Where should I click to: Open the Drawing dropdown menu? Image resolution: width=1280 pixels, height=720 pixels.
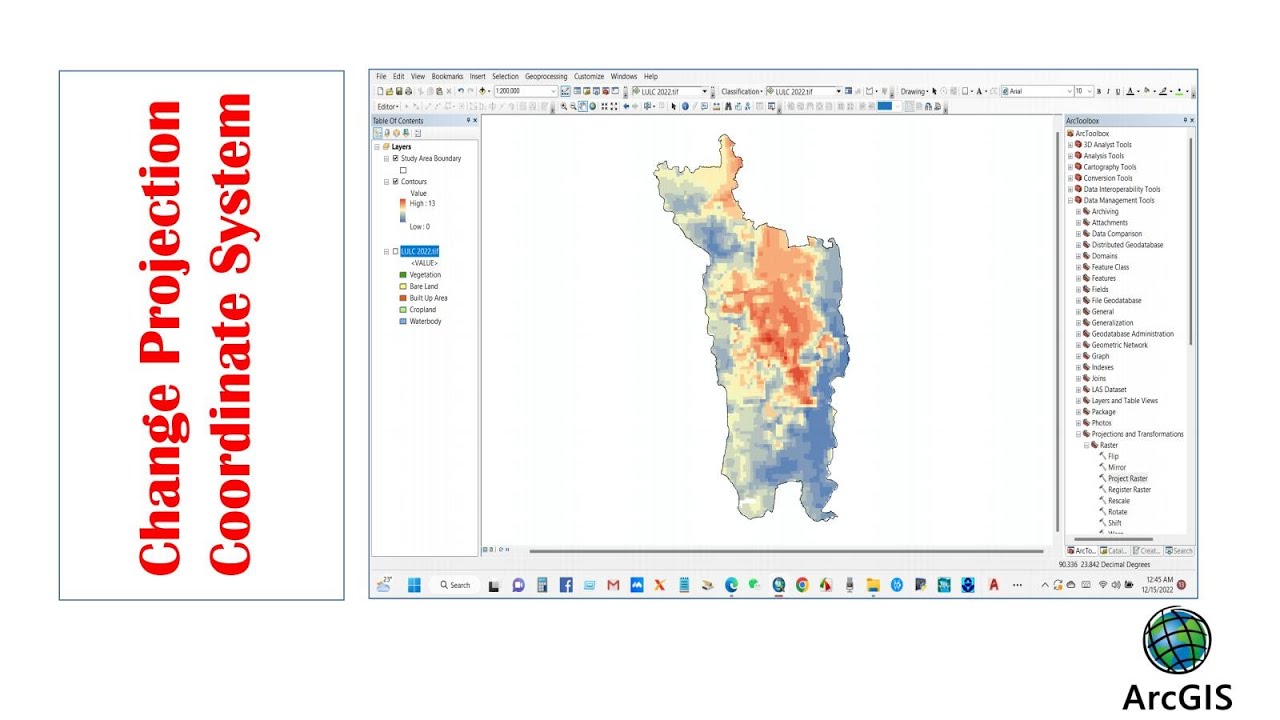coord(915,91)
